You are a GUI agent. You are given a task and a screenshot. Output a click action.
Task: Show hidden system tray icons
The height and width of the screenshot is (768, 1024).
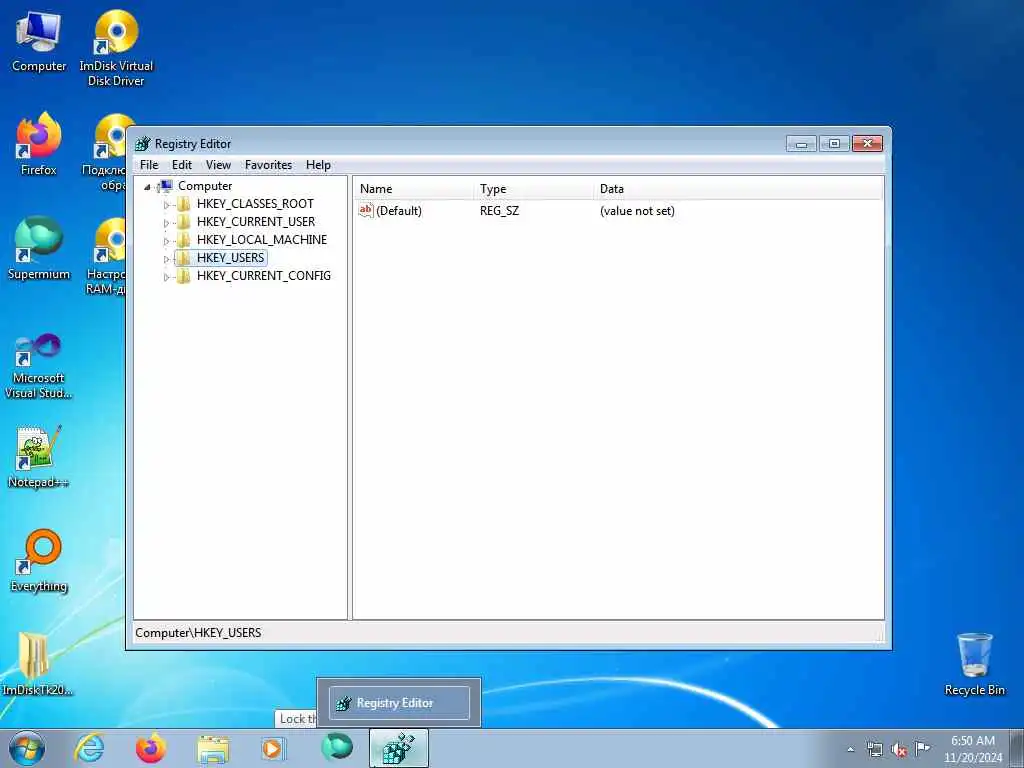[850, 749]
